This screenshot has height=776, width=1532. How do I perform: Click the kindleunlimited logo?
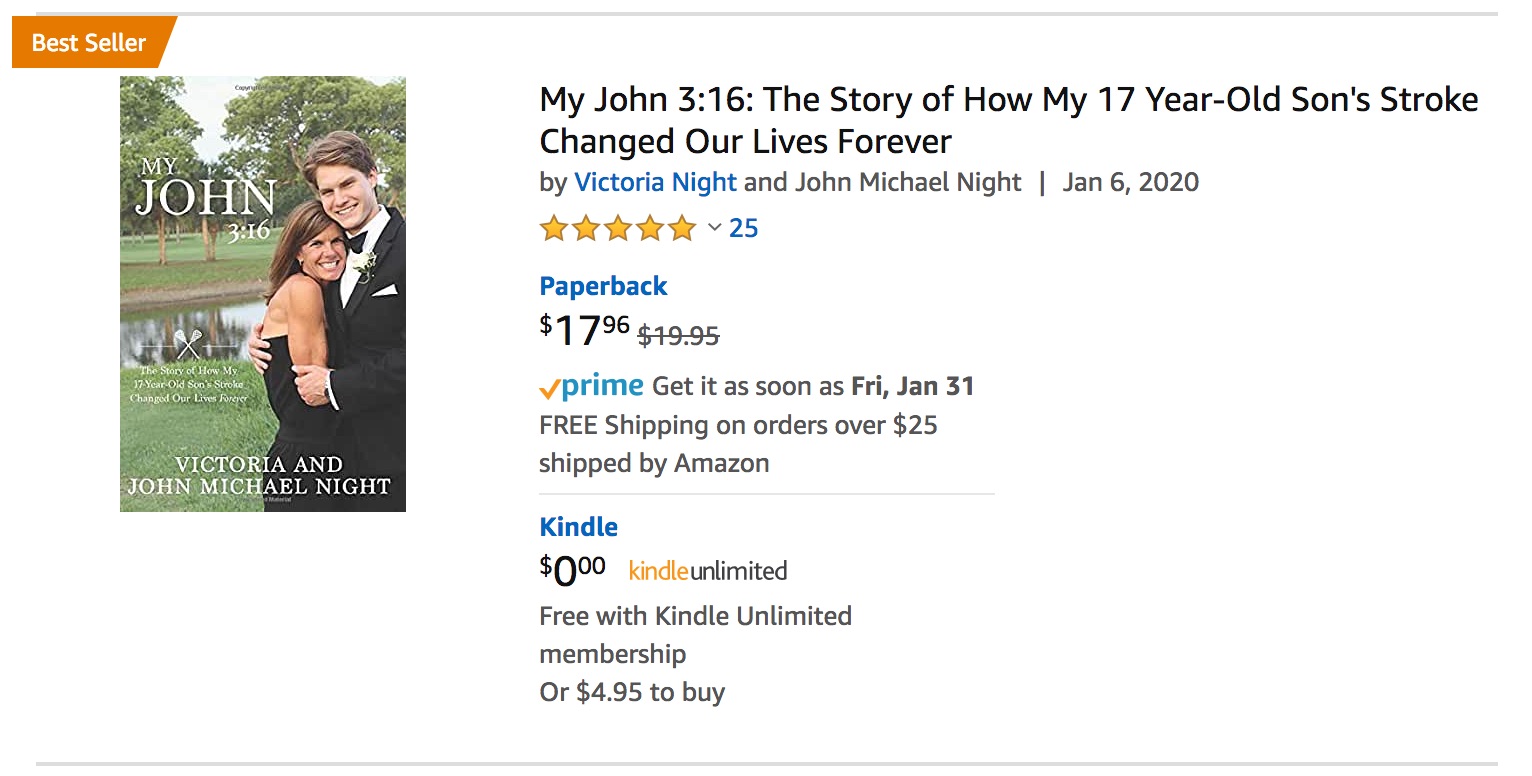(x=708, y=571)
